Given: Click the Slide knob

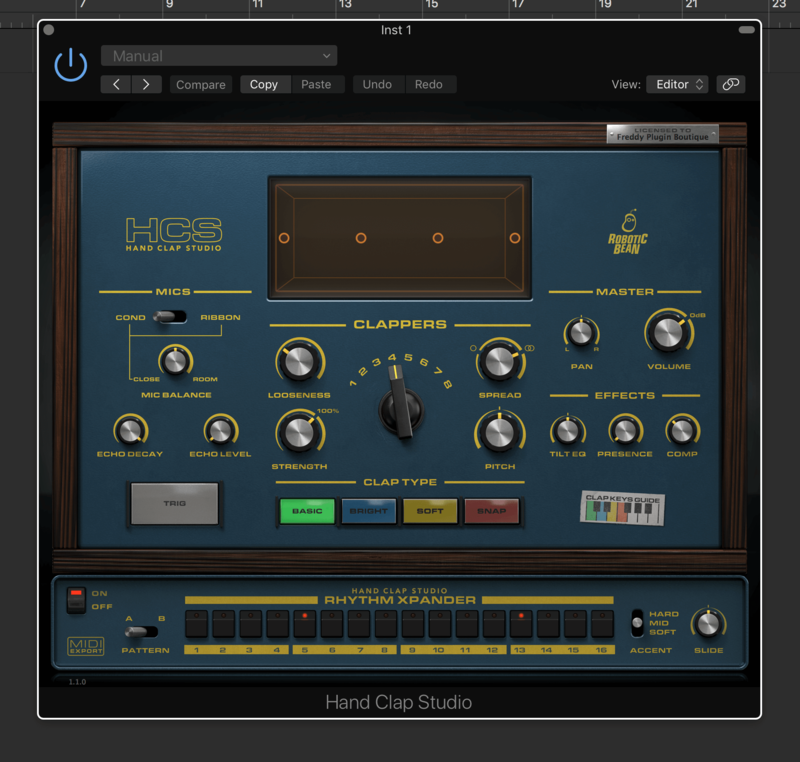Looking at the screenshot, I should click(x=708, y=624).
